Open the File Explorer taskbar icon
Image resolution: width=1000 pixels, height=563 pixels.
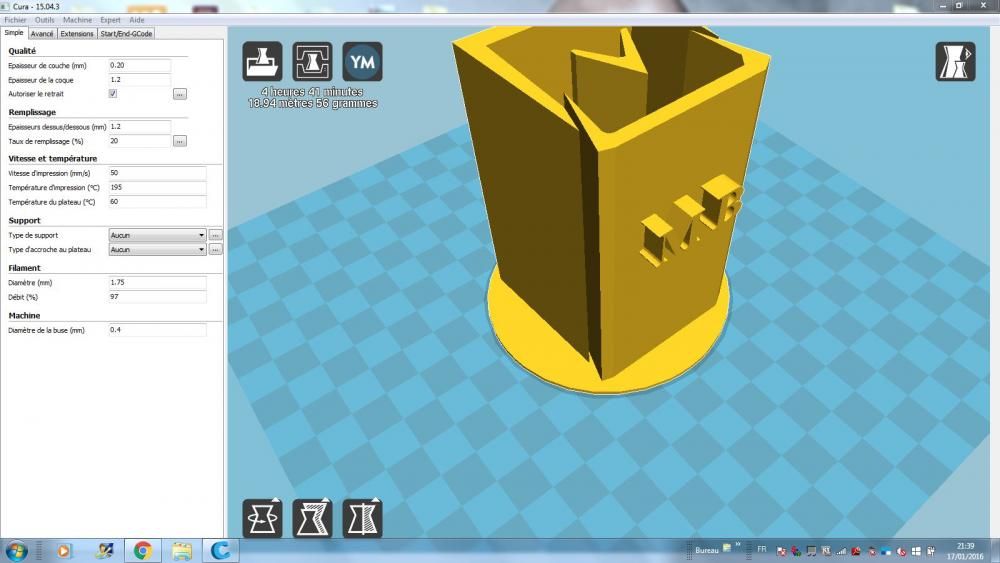point(182,550)
